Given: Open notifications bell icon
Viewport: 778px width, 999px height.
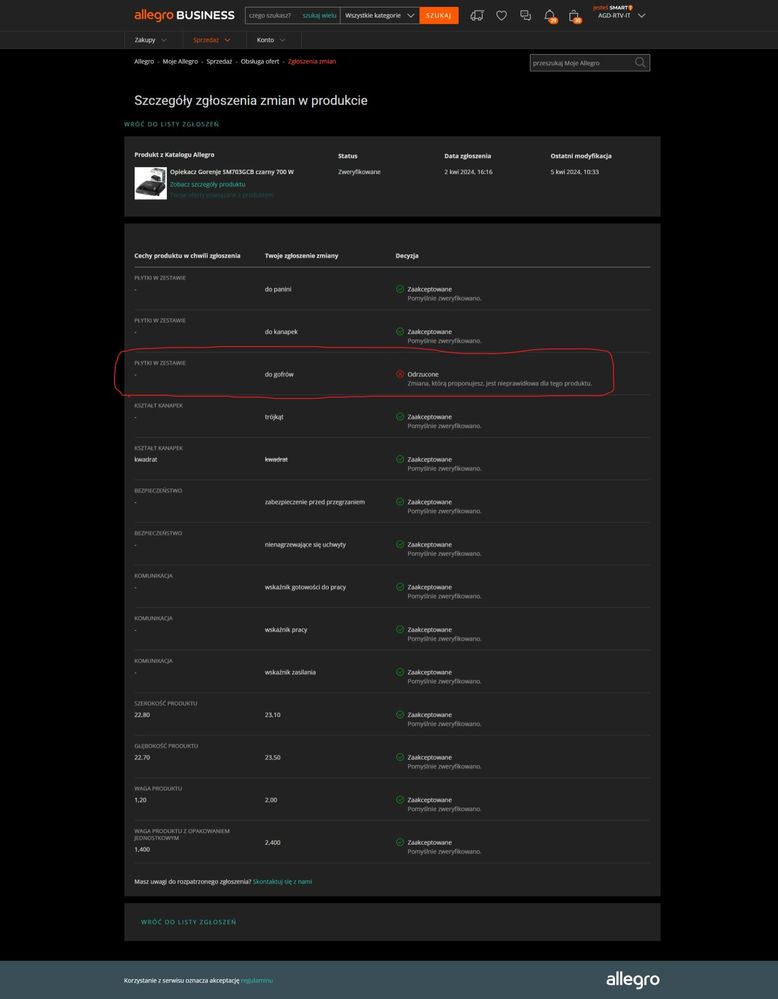Looking at the screenshot, I should point(549,16).
